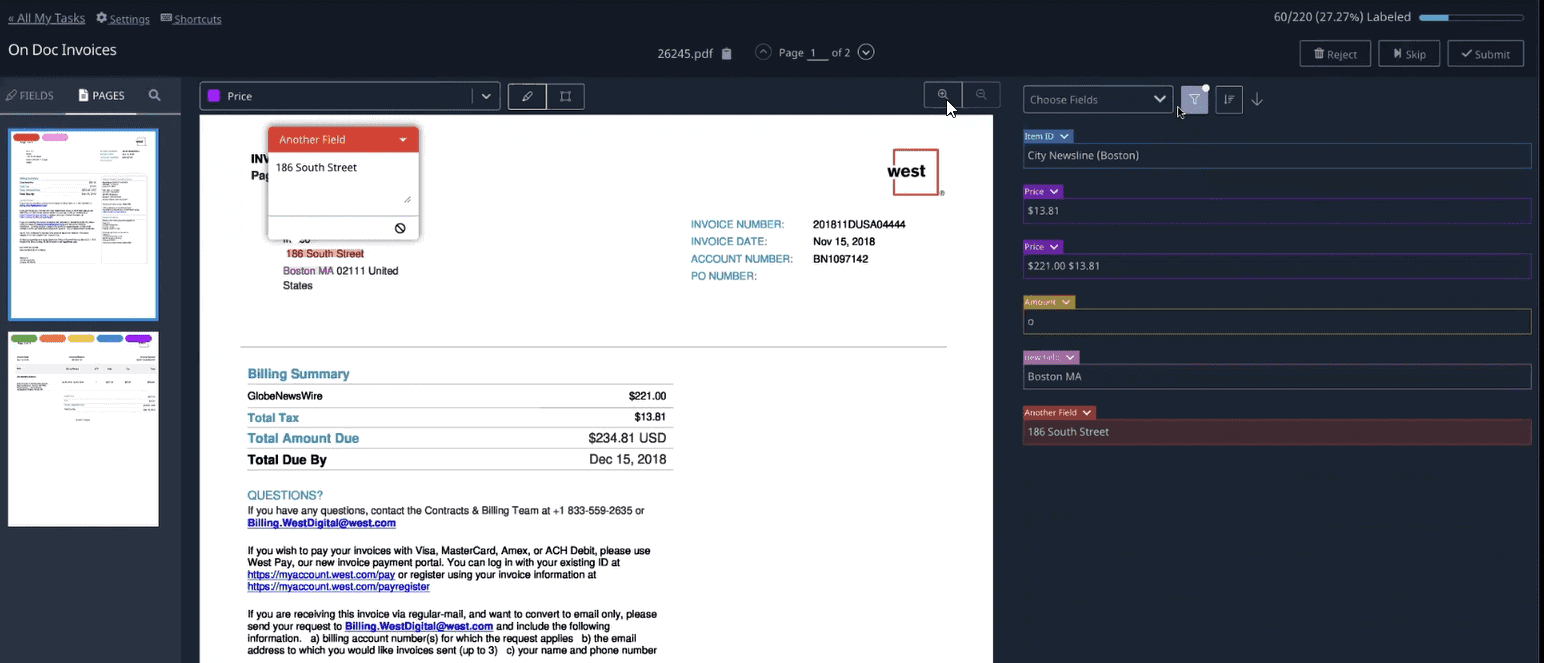Open the All My Tasks link

tap(46, 18)
